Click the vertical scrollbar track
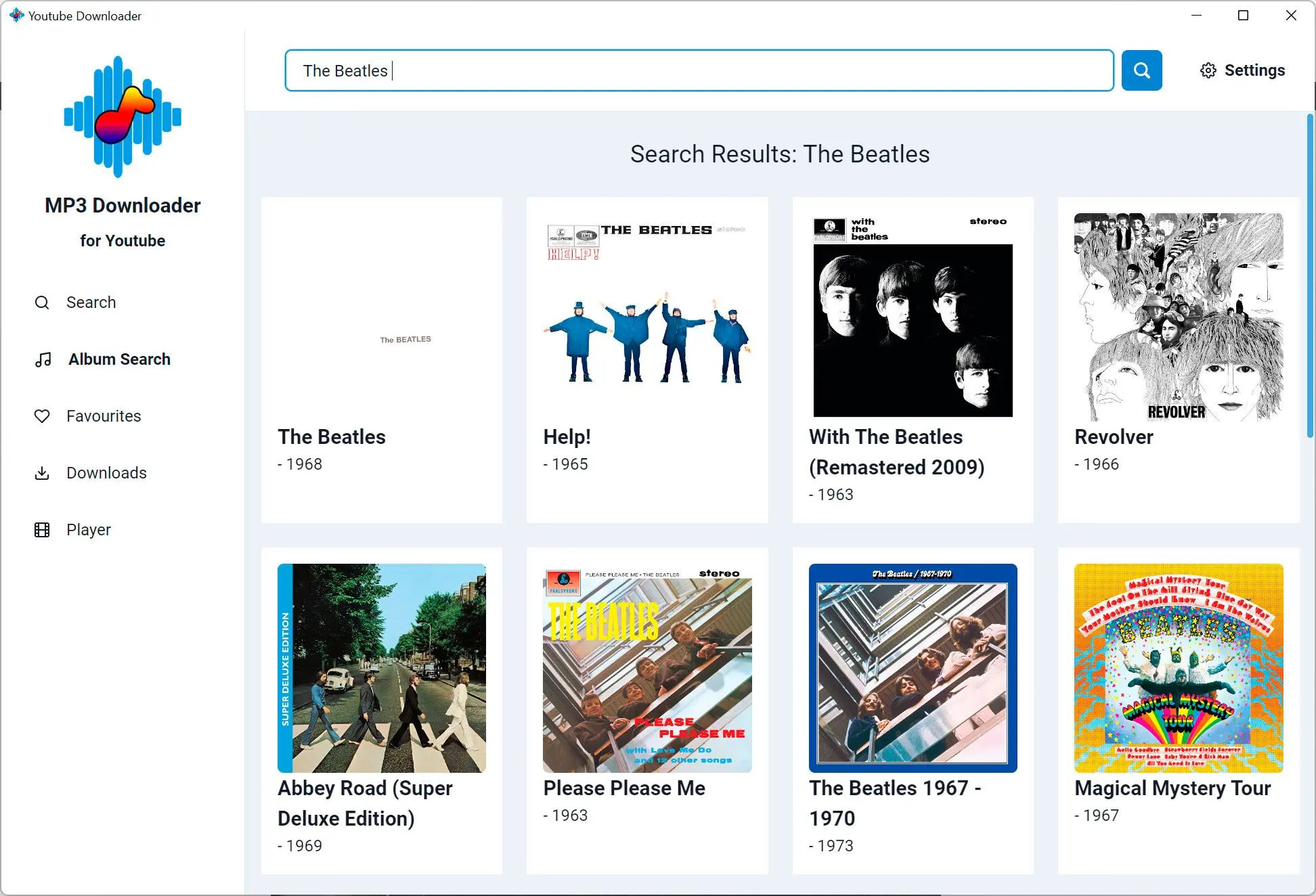 point(1309,700)
